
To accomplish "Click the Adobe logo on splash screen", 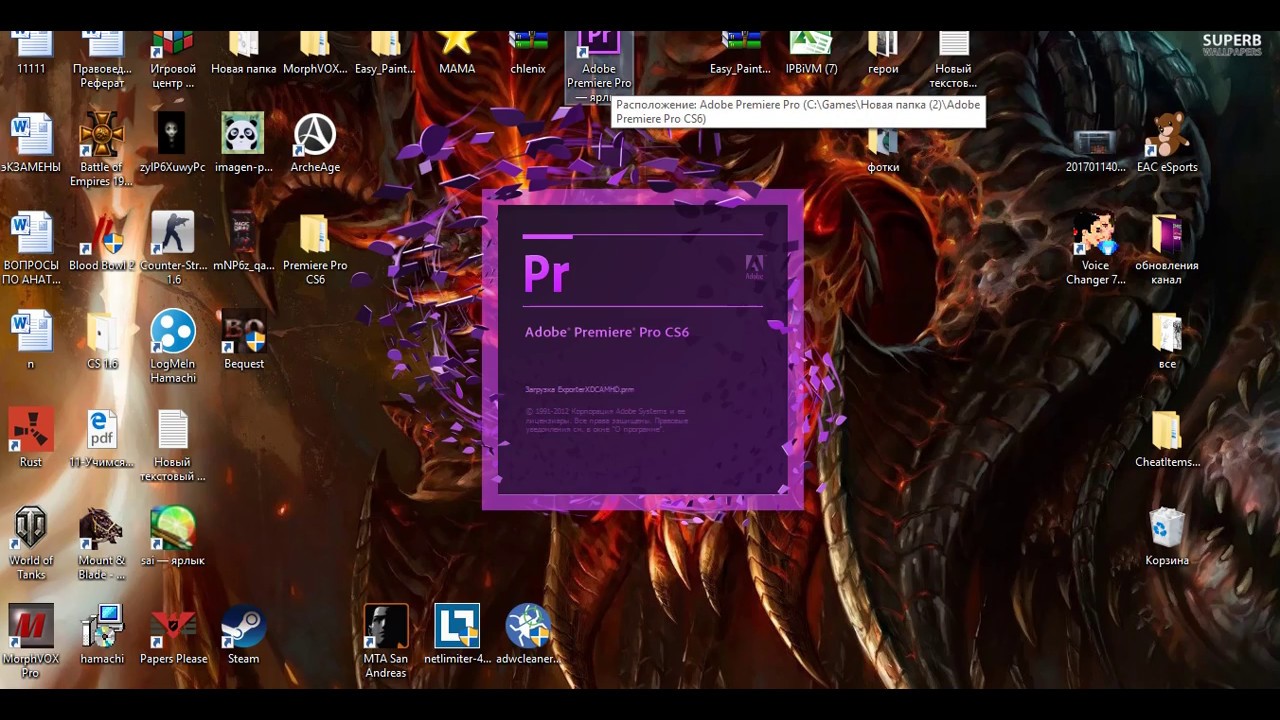I will coord(754,267).
